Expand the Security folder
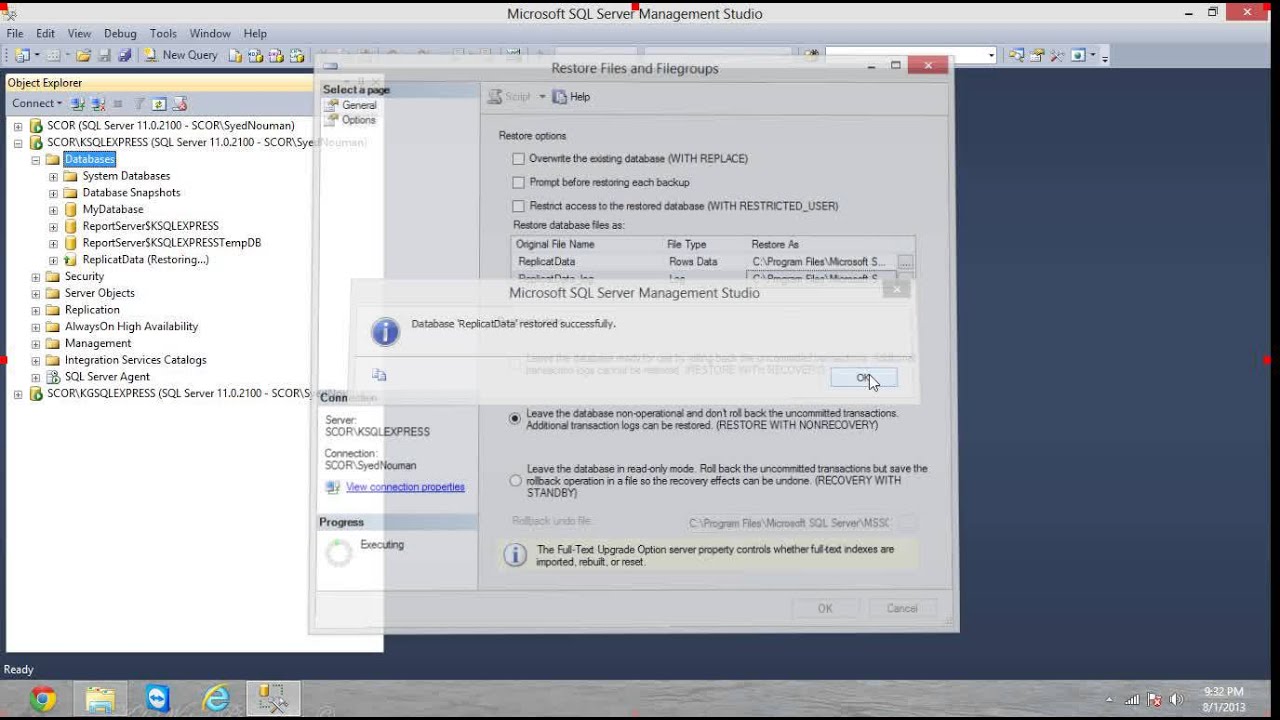 coord(36,277)
